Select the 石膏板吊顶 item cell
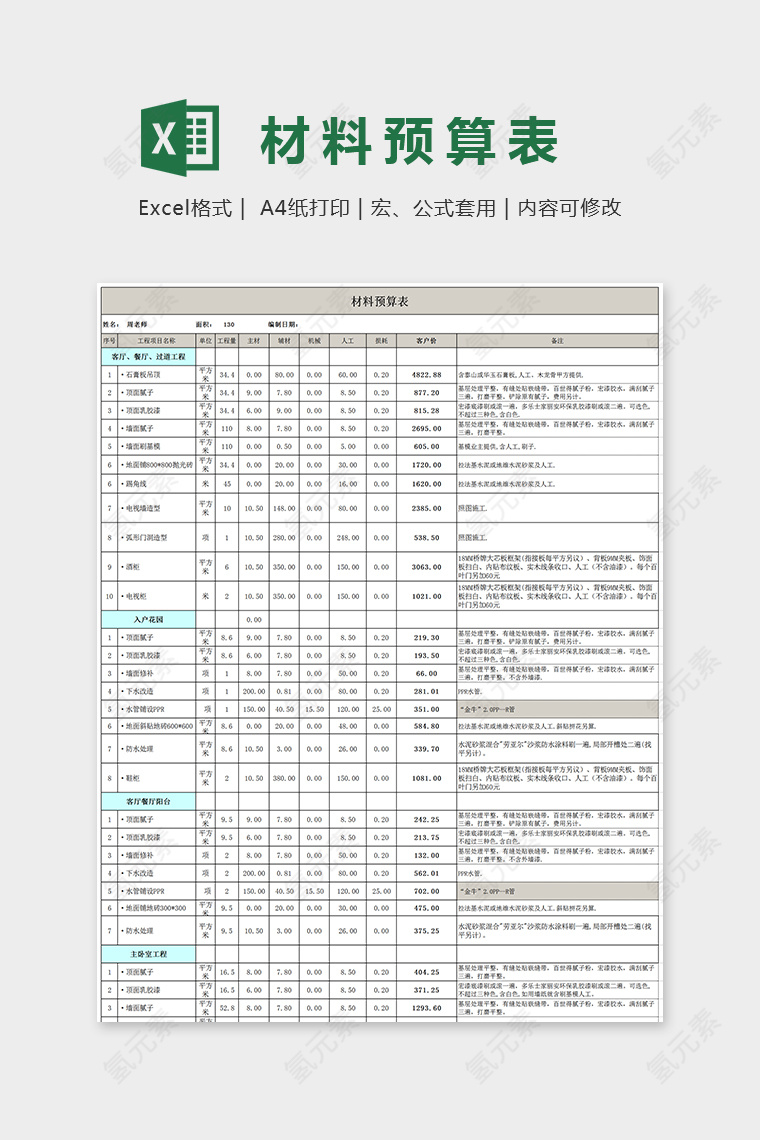The height and width of the screenshot is (1140, 760). (x=156, y=375)
